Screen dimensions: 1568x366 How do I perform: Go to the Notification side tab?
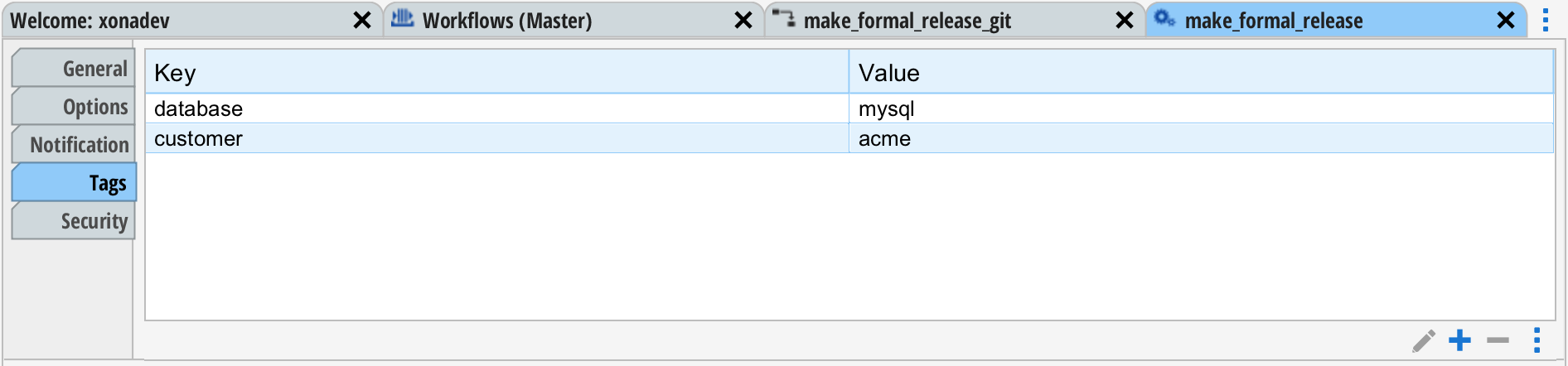pyautogui.click(x=75, y=145)
